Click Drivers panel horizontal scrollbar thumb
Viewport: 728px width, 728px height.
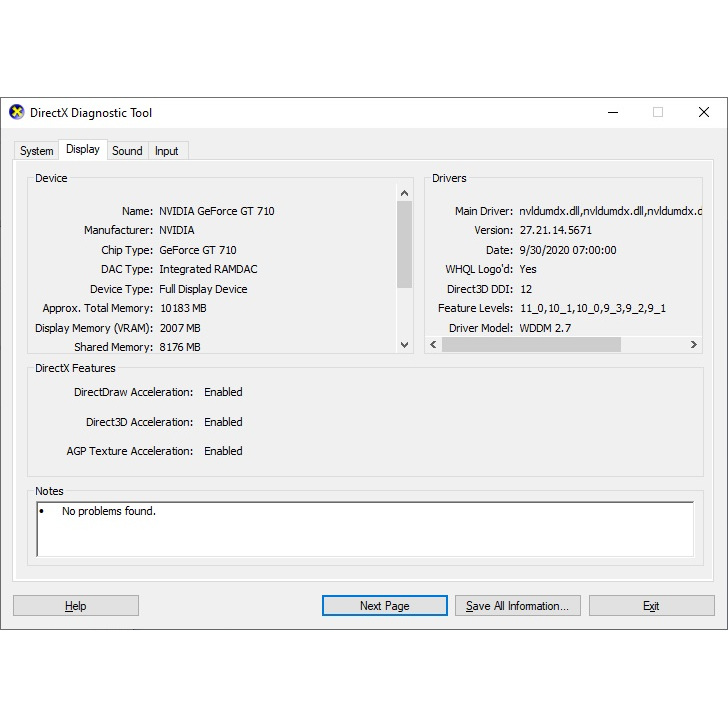tap(531, 344)
